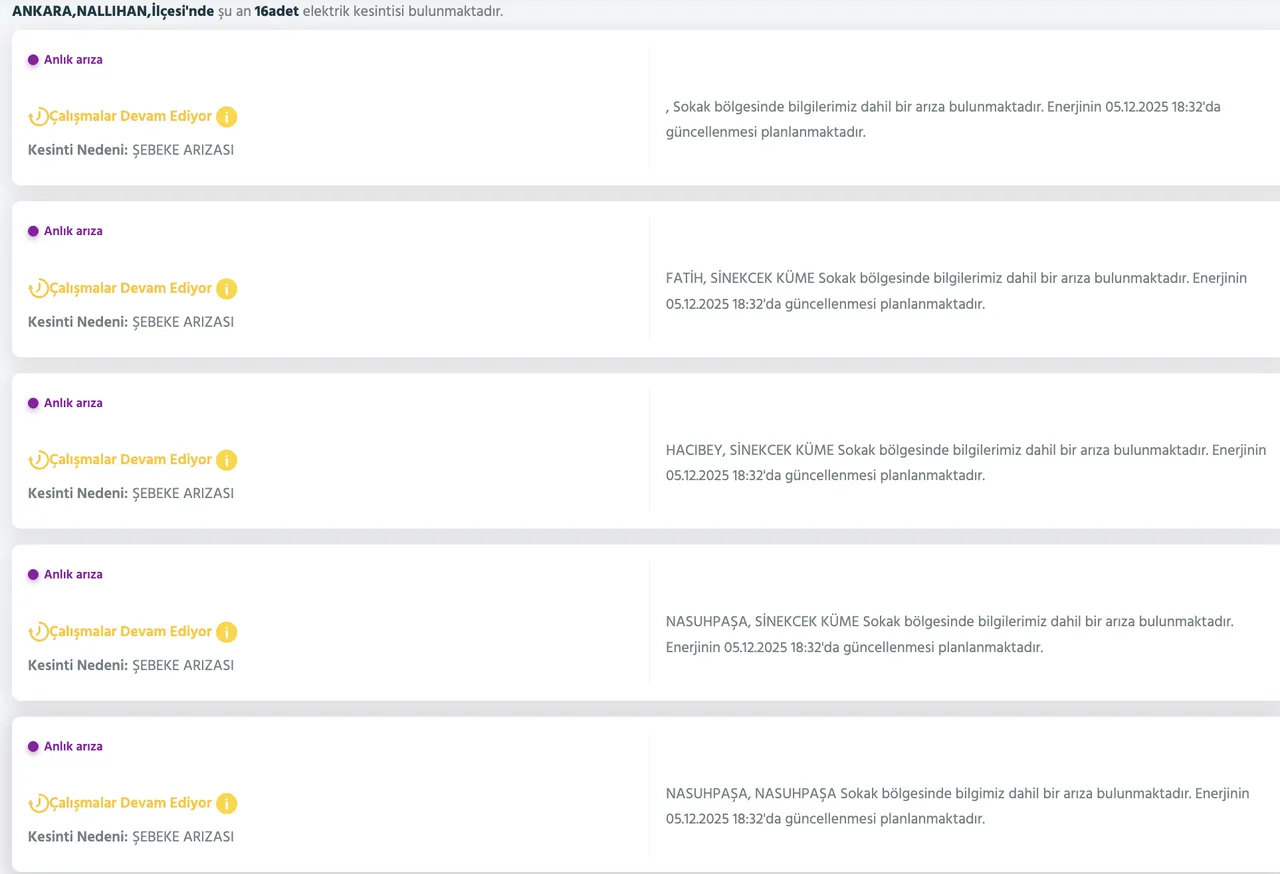This screenshot has height=874, width=1280.
Task: Click clock icon in NASUHPAŞA, SİNEKCEK KÜME card
Action: (38, 632)
